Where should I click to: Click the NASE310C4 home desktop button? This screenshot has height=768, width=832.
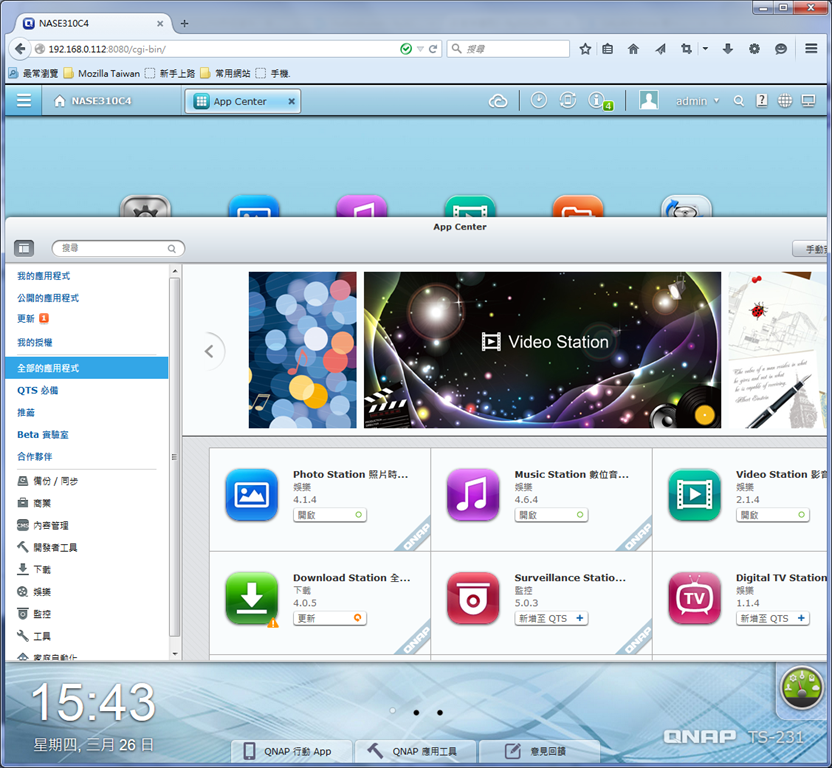[x=93, y=101]
